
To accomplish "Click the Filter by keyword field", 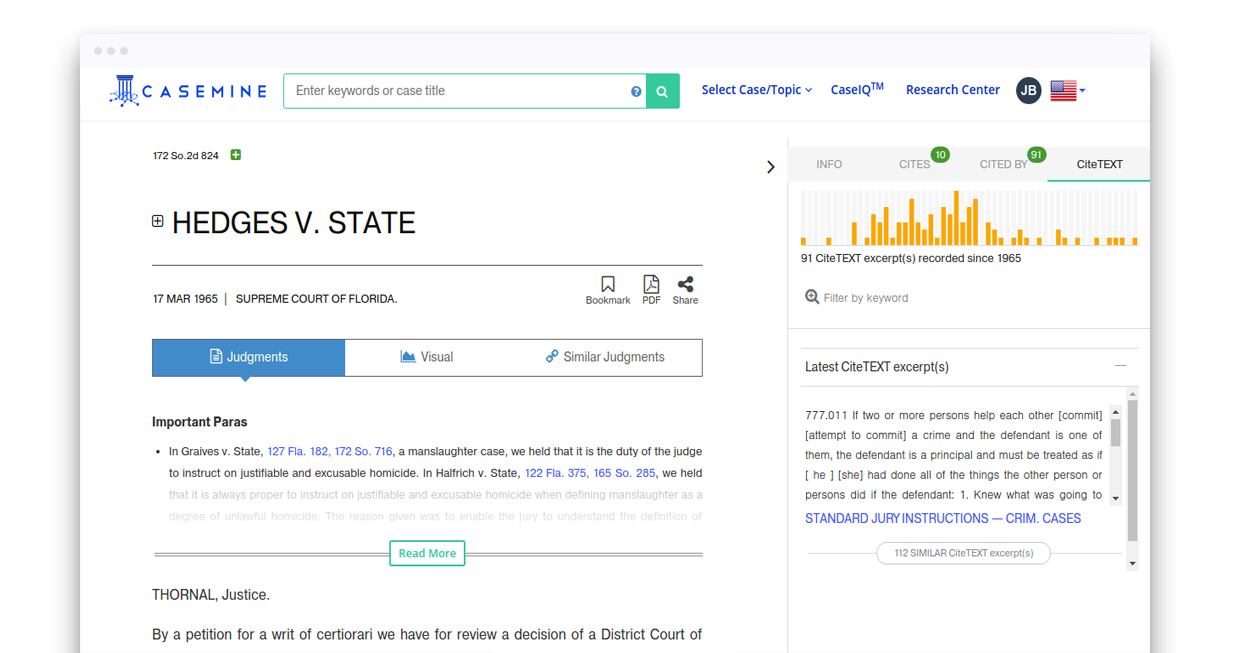I will [x=866, y=298].
